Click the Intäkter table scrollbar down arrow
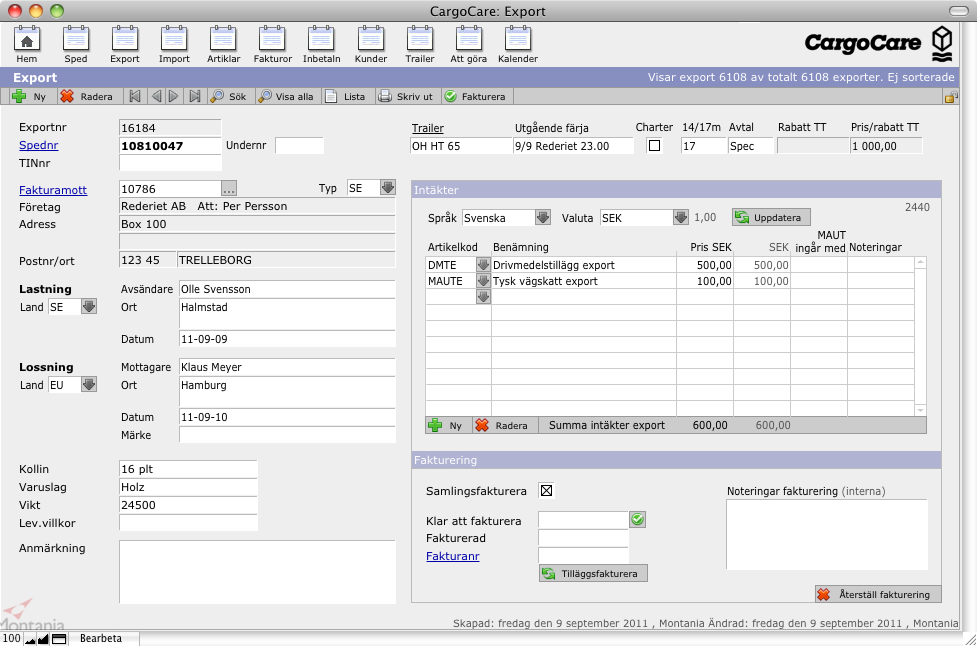The width and height of the screenshot is (977, 646). tap(920, 411)
